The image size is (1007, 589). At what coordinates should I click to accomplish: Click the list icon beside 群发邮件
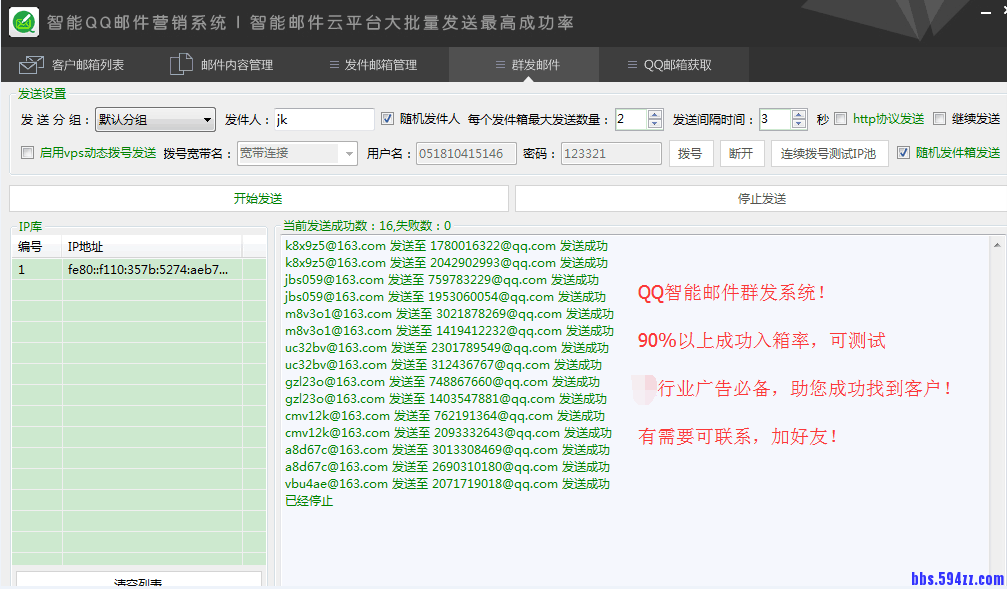pyautogui.click(x=500, y=65)
